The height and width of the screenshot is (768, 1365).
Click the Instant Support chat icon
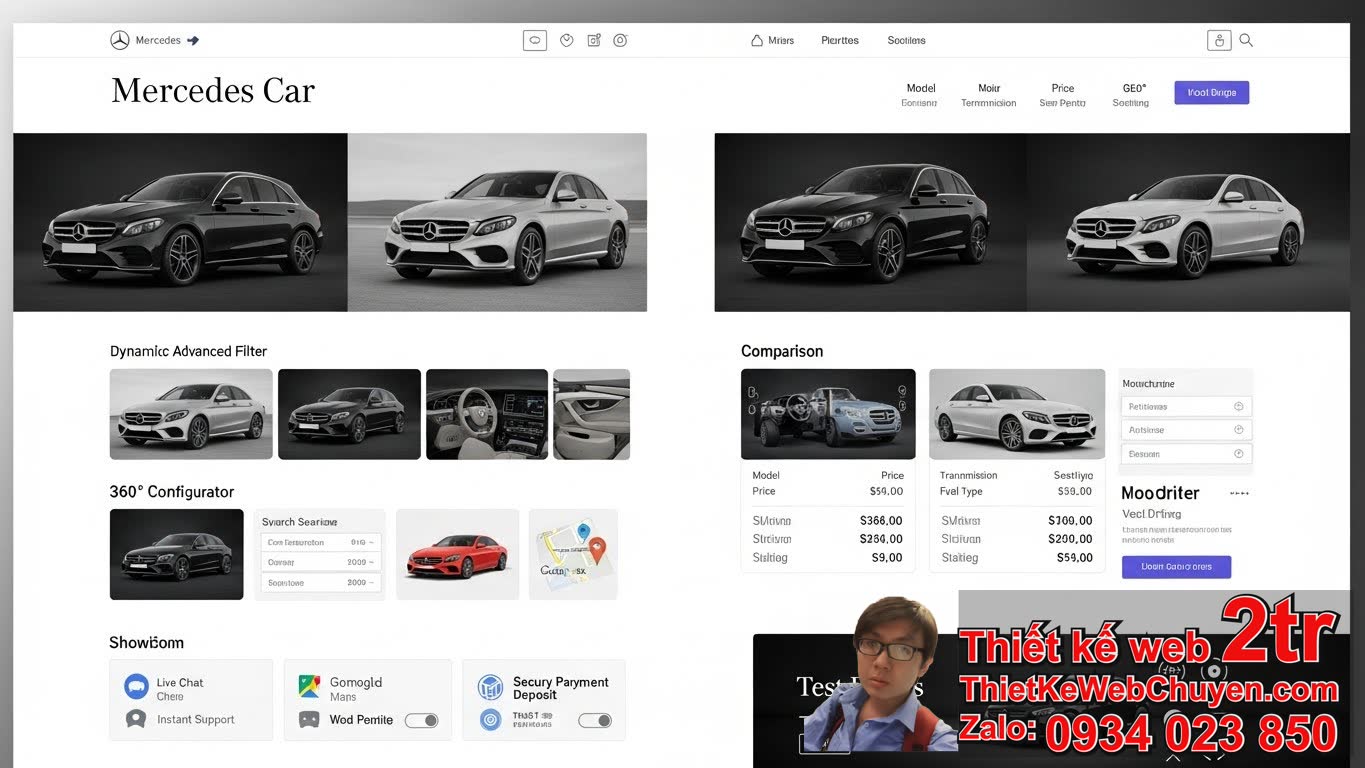(x=135, y=719)
